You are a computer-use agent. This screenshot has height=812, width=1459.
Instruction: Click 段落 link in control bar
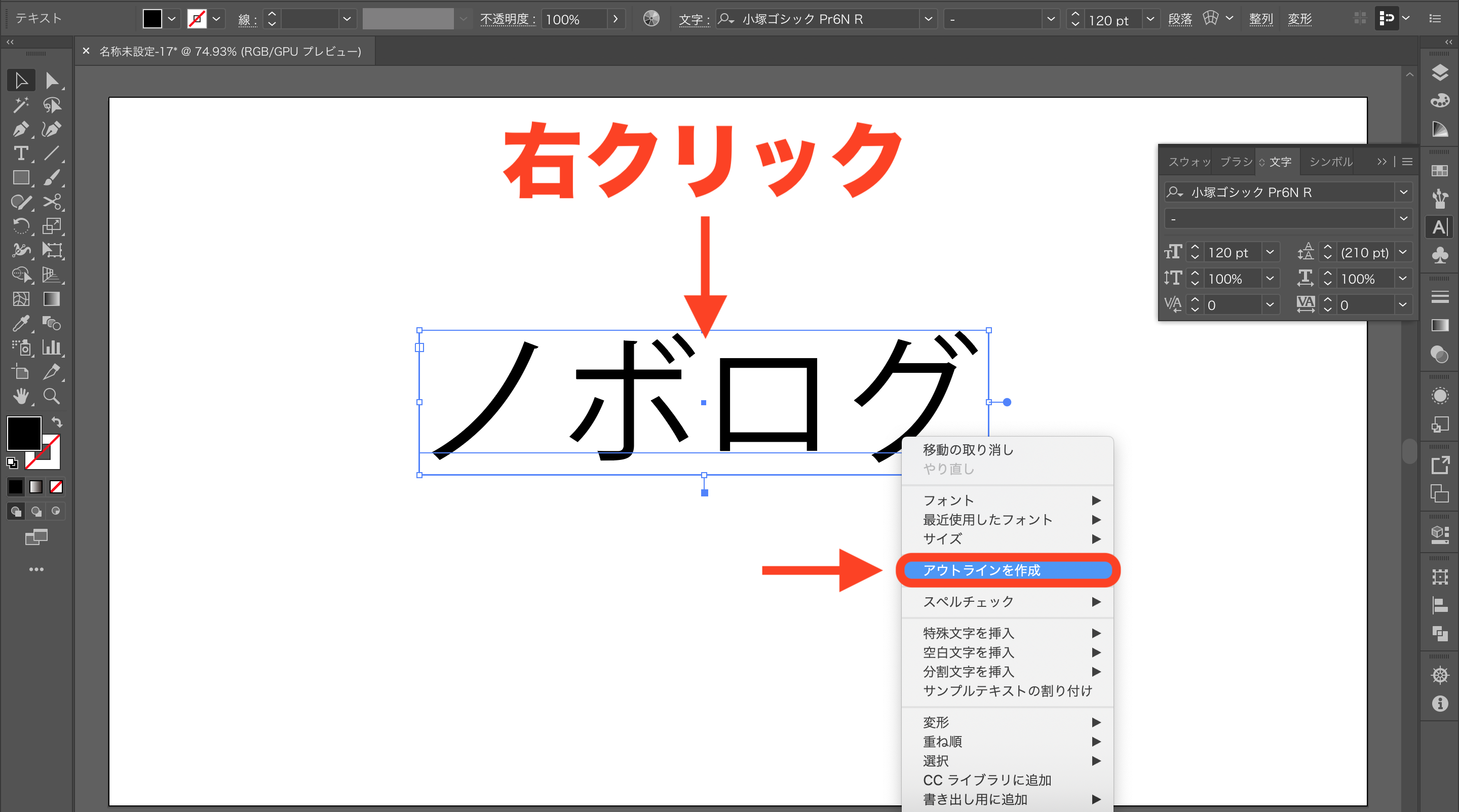click(x=1180, y=19)
